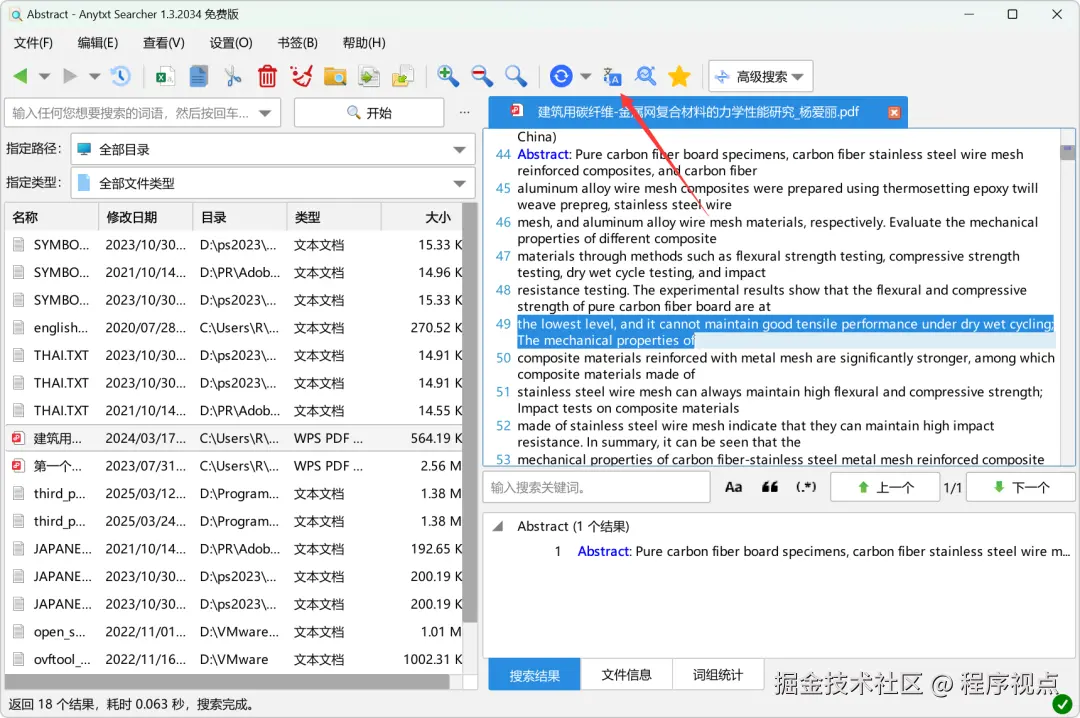The image size is (1080, 718).
Task: Click the folder search icon
Action: coord(335,76)
